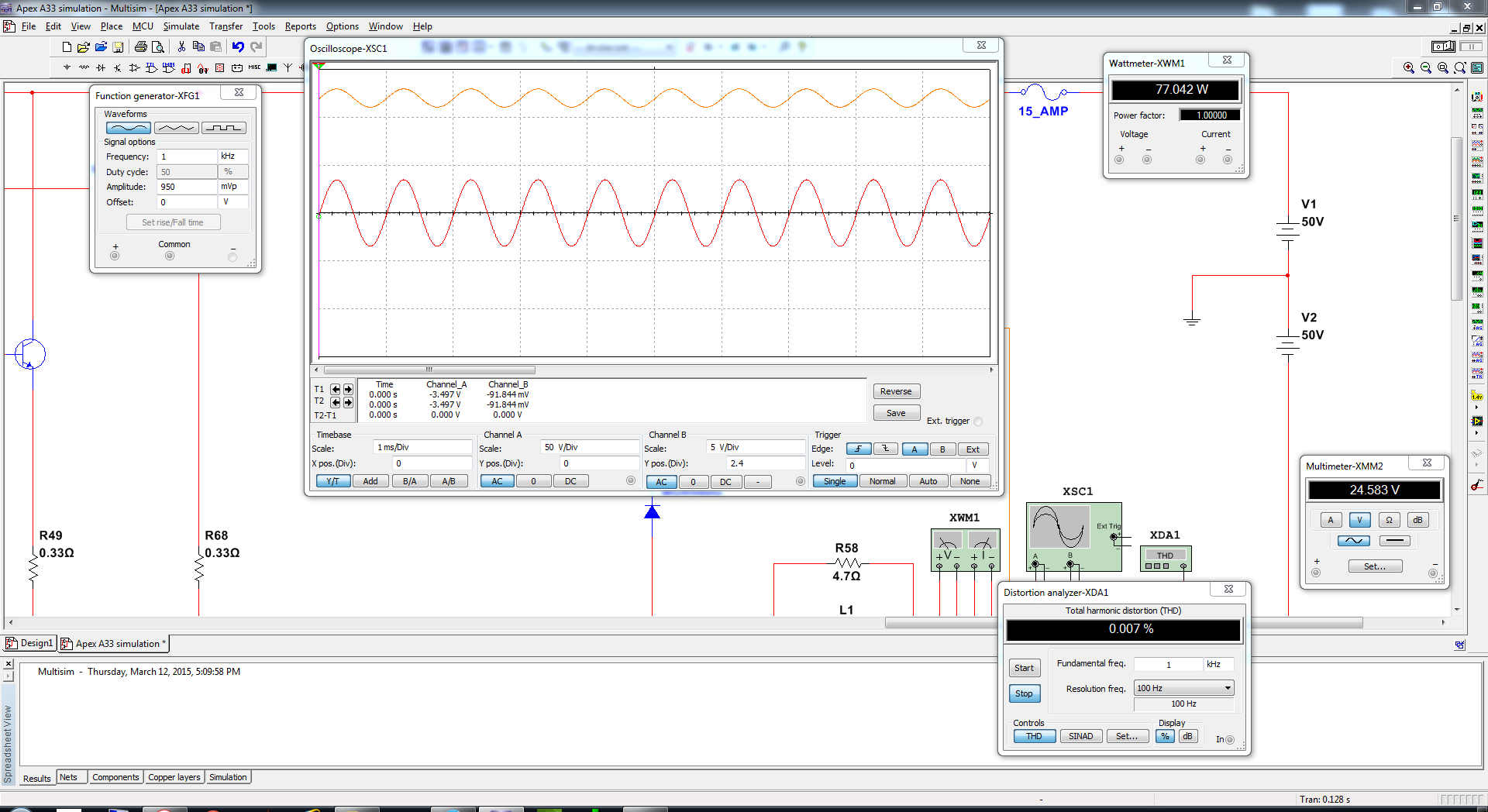This screenshot has width=1488, height=812.
Task: Open the Transfer menu
Action: click(x=226, y=26)
